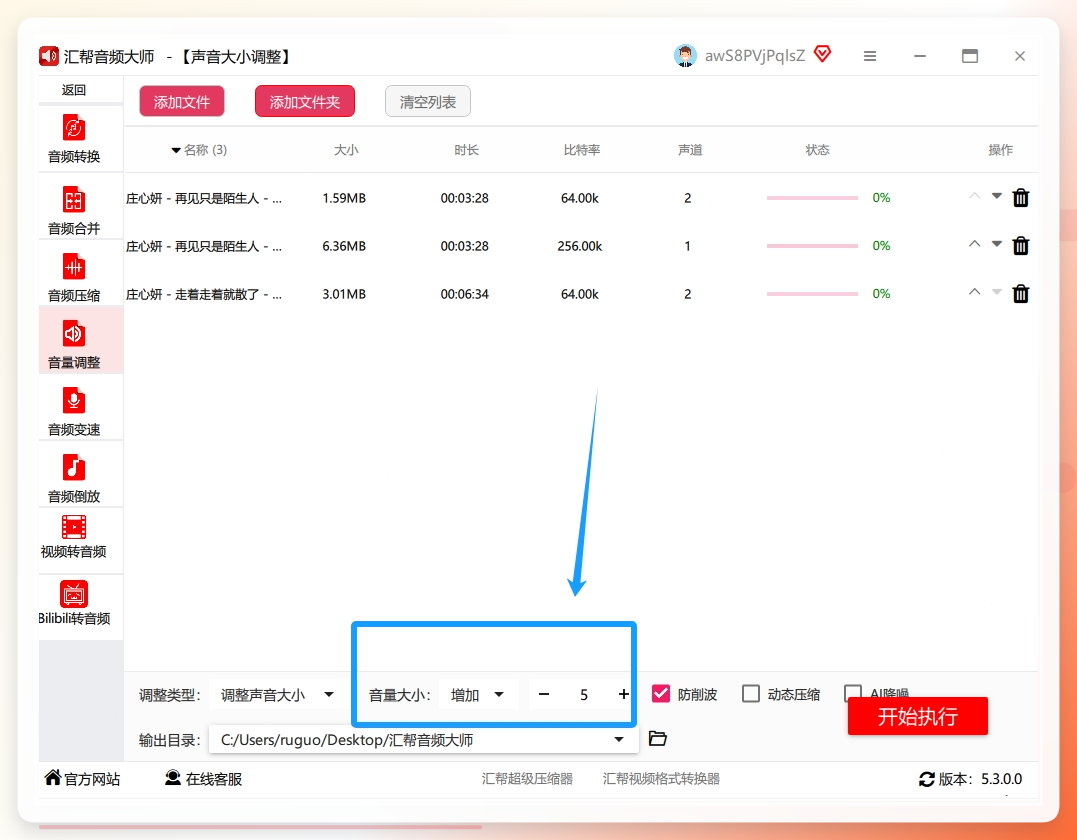Click the 清空列表 button

pyautogui.click(x=428, y=102)
